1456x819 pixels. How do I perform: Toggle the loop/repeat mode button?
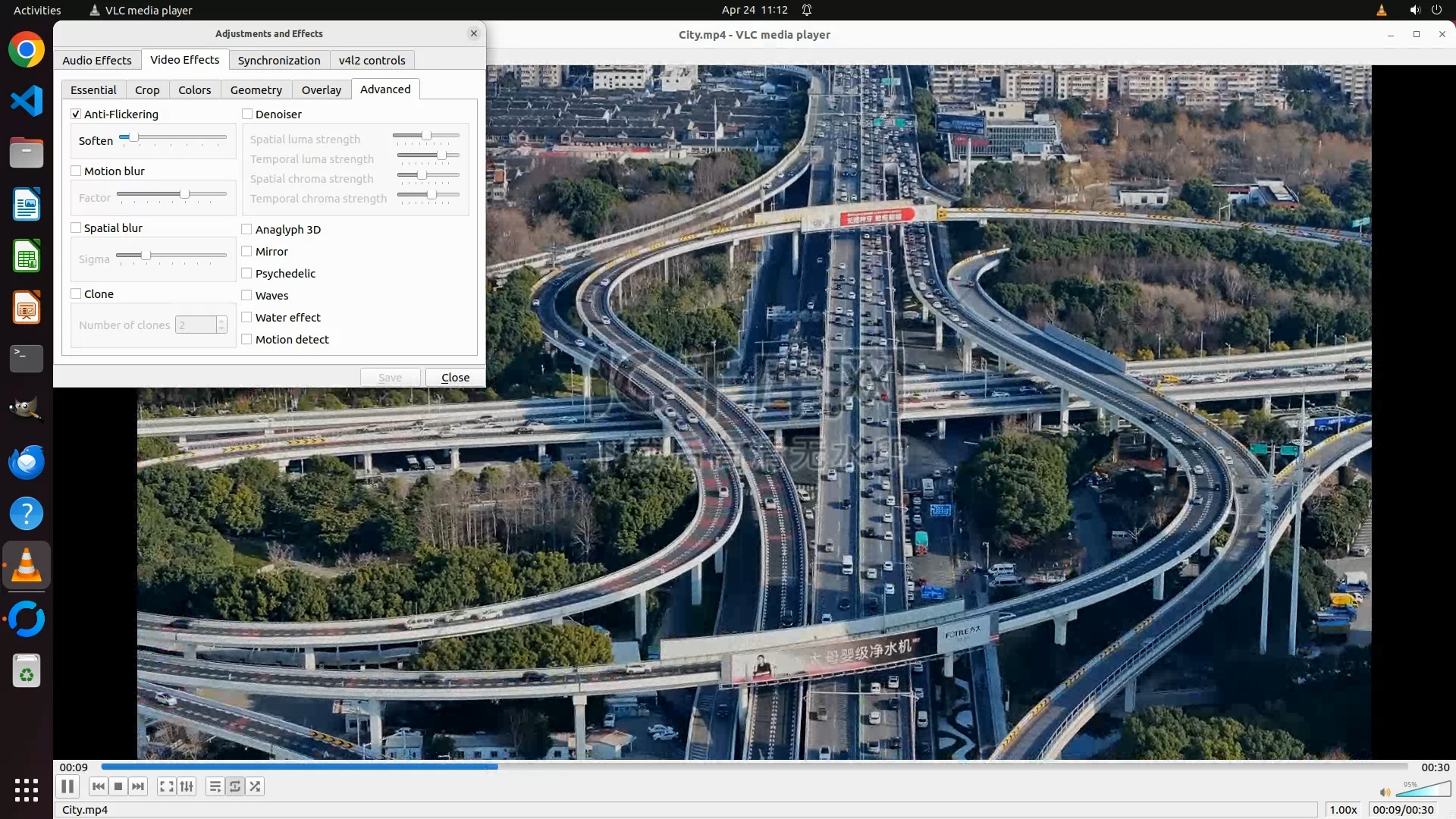235,786
